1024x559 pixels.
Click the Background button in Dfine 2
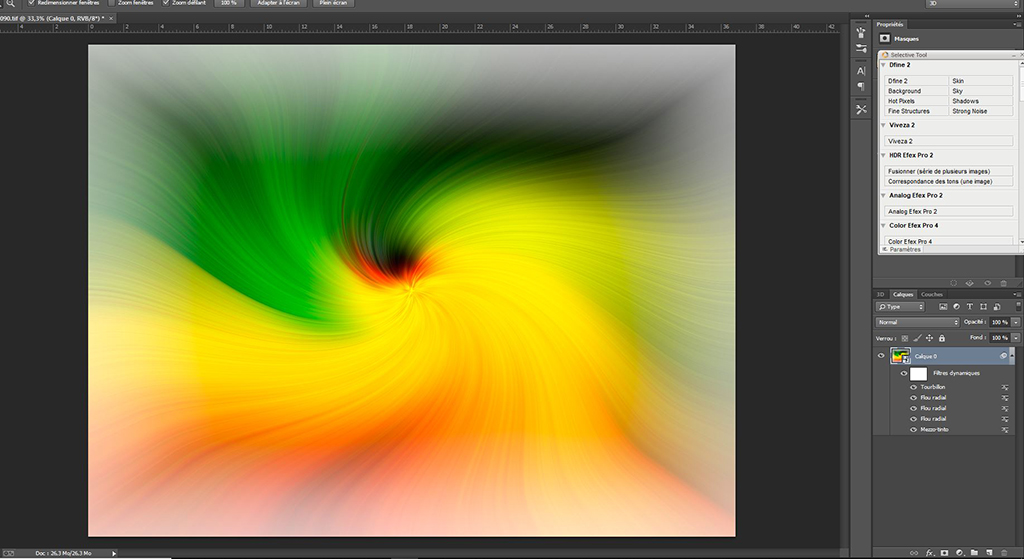(916, 91)
